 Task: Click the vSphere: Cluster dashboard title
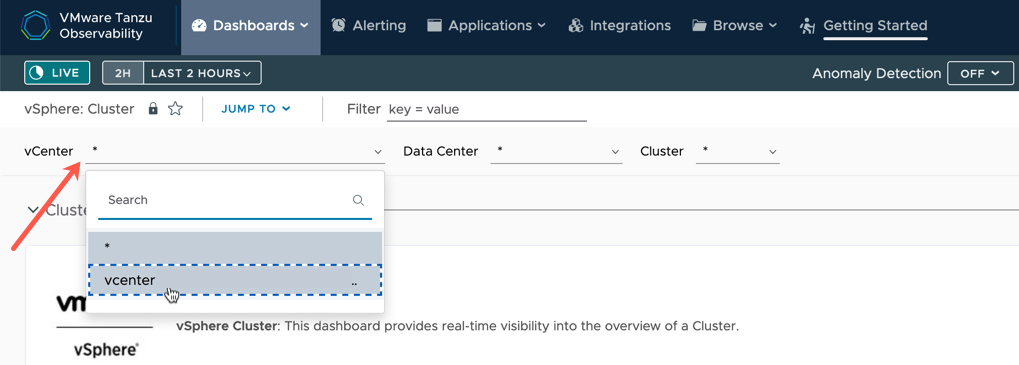point(79,109)
